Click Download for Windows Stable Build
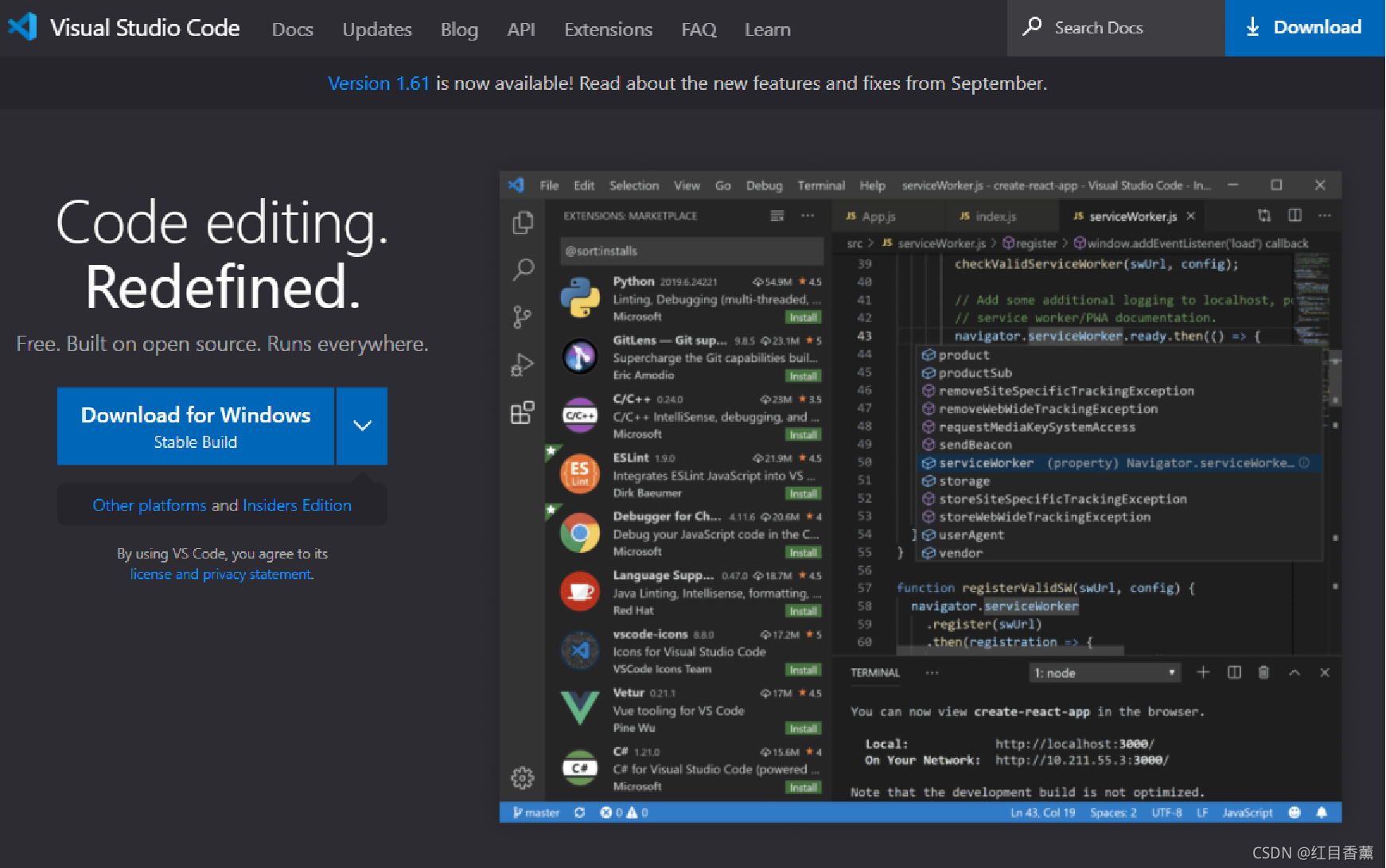Image resolution: width=1386 pixels, height=868 pixels. click(x=196, y=426)
